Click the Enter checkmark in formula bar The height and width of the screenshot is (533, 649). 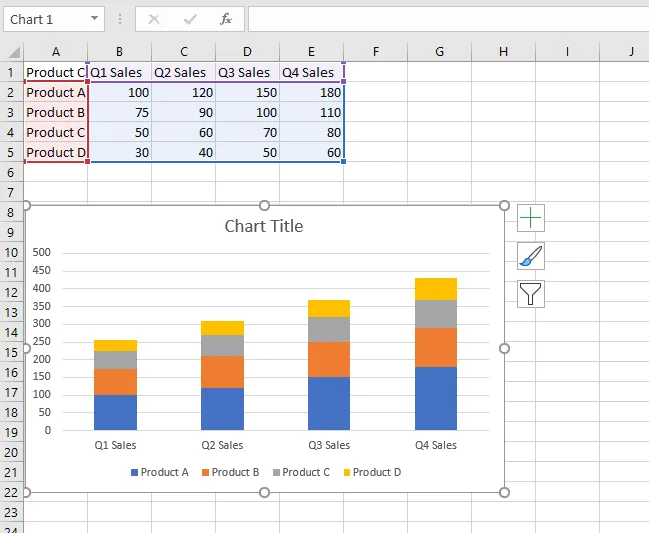190,19
